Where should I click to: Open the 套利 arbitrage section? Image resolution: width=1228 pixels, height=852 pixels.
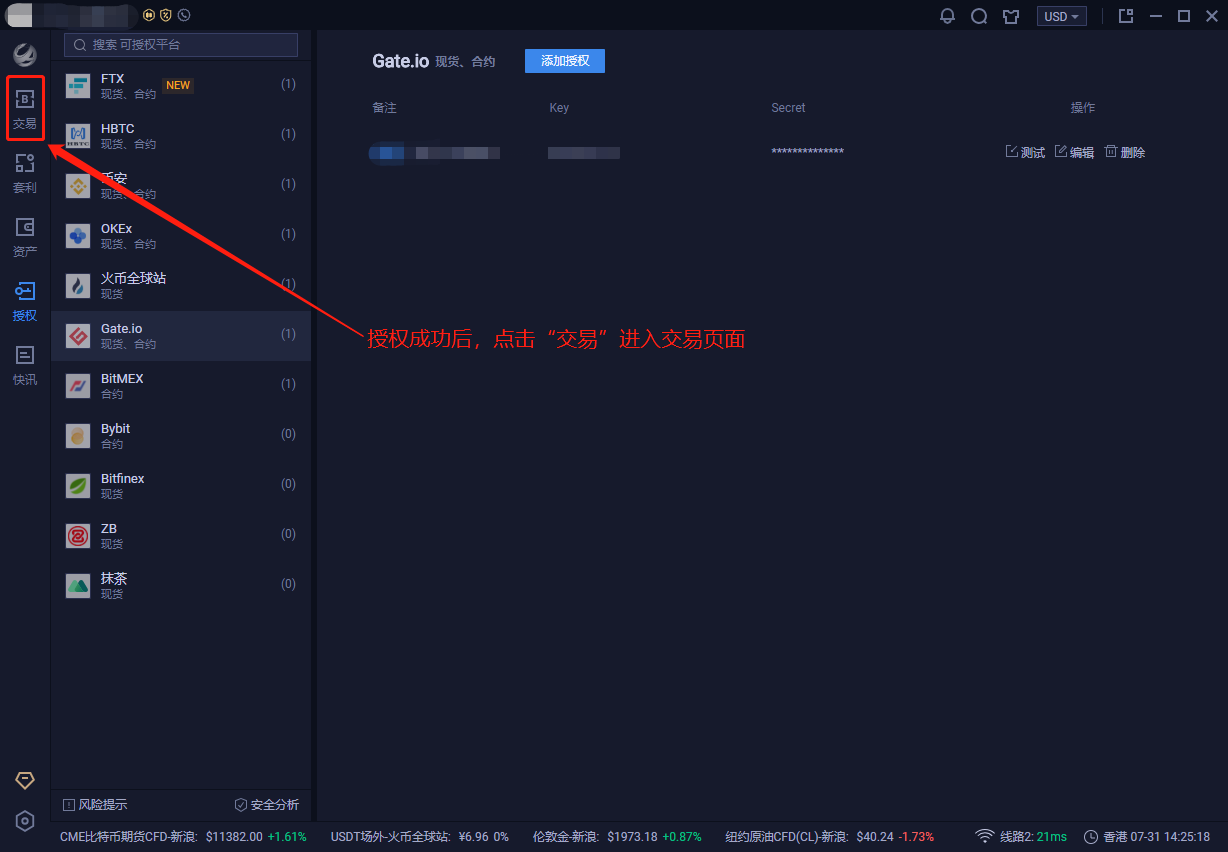click(25, 173)
